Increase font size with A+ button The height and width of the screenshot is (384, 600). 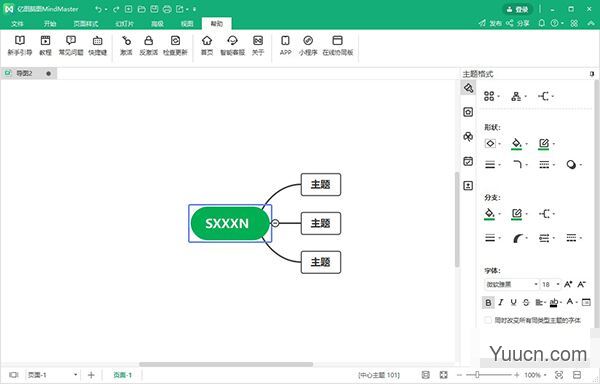(x=568, y=284)
